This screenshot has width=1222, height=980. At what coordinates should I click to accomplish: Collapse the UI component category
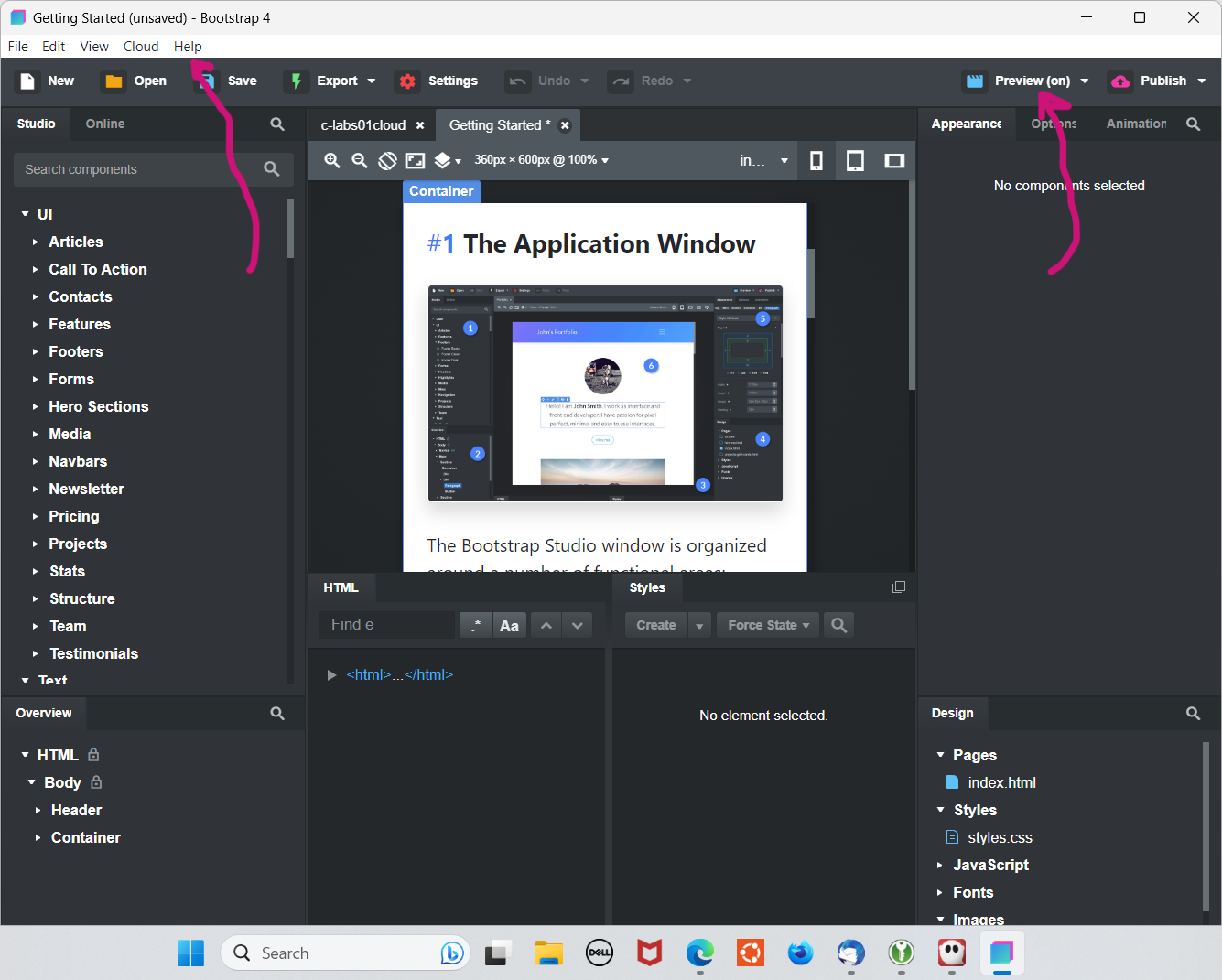tap(25, 214)
